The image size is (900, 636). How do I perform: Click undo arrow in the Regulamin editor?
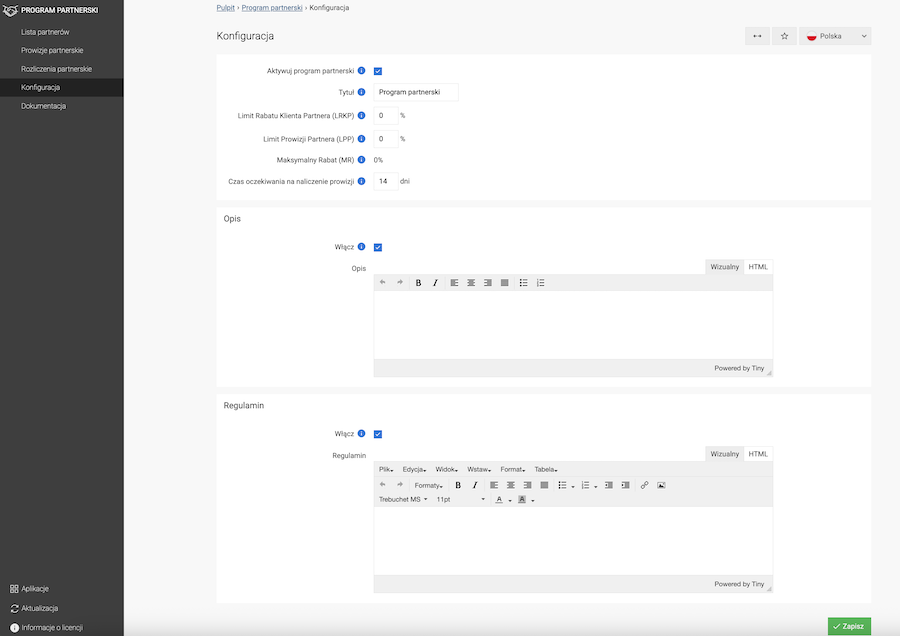coord(383,485)
